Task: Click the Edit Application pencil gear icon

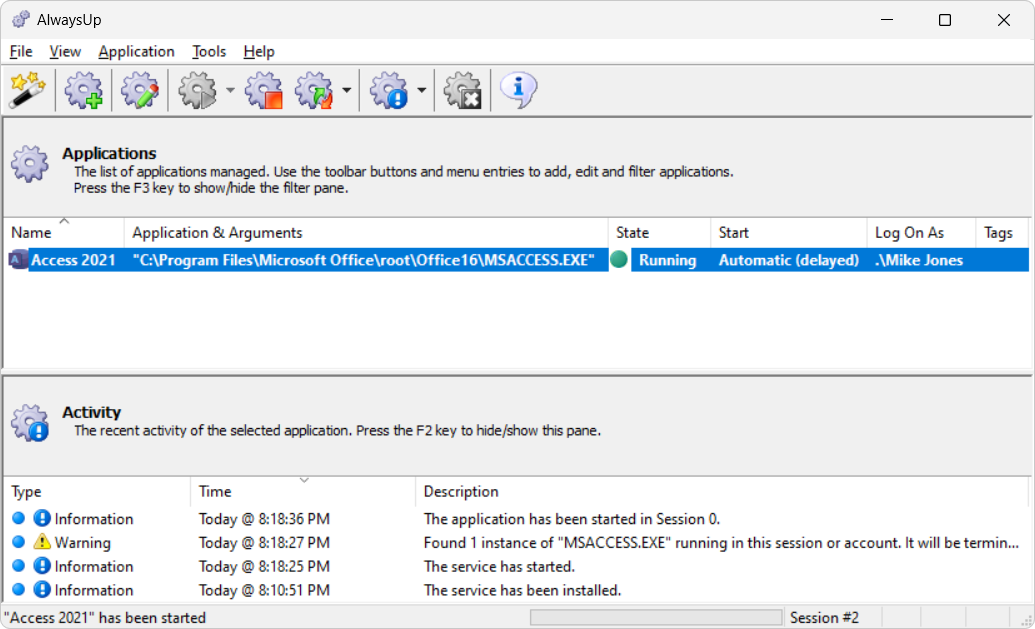Action: (x=140, y=90)
